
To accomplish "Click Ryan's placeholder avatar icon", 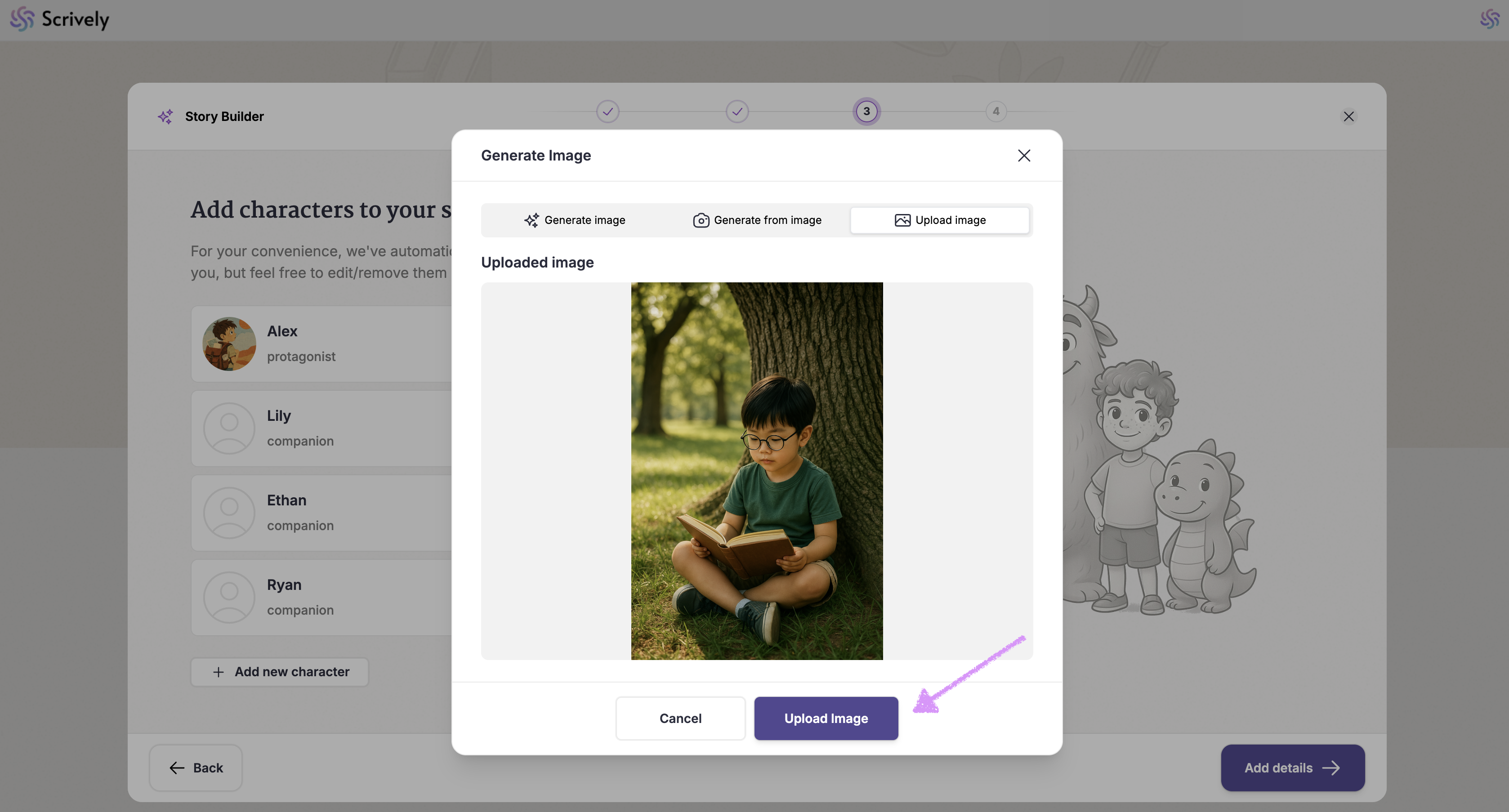I will coord(229,597).
